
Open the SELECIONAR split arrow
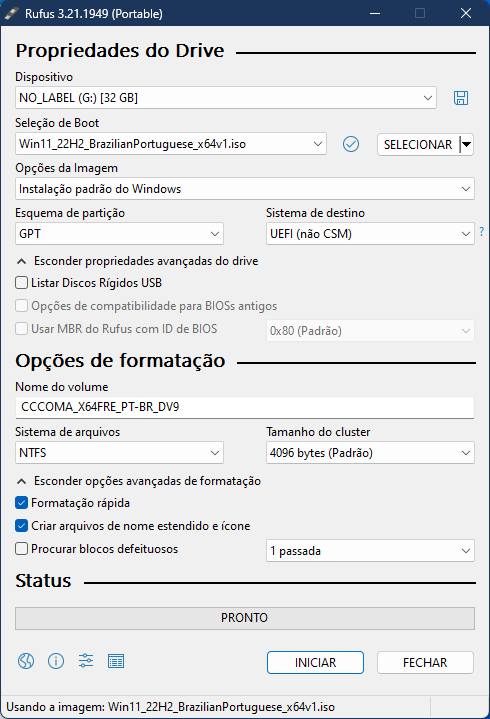[467, 144]
